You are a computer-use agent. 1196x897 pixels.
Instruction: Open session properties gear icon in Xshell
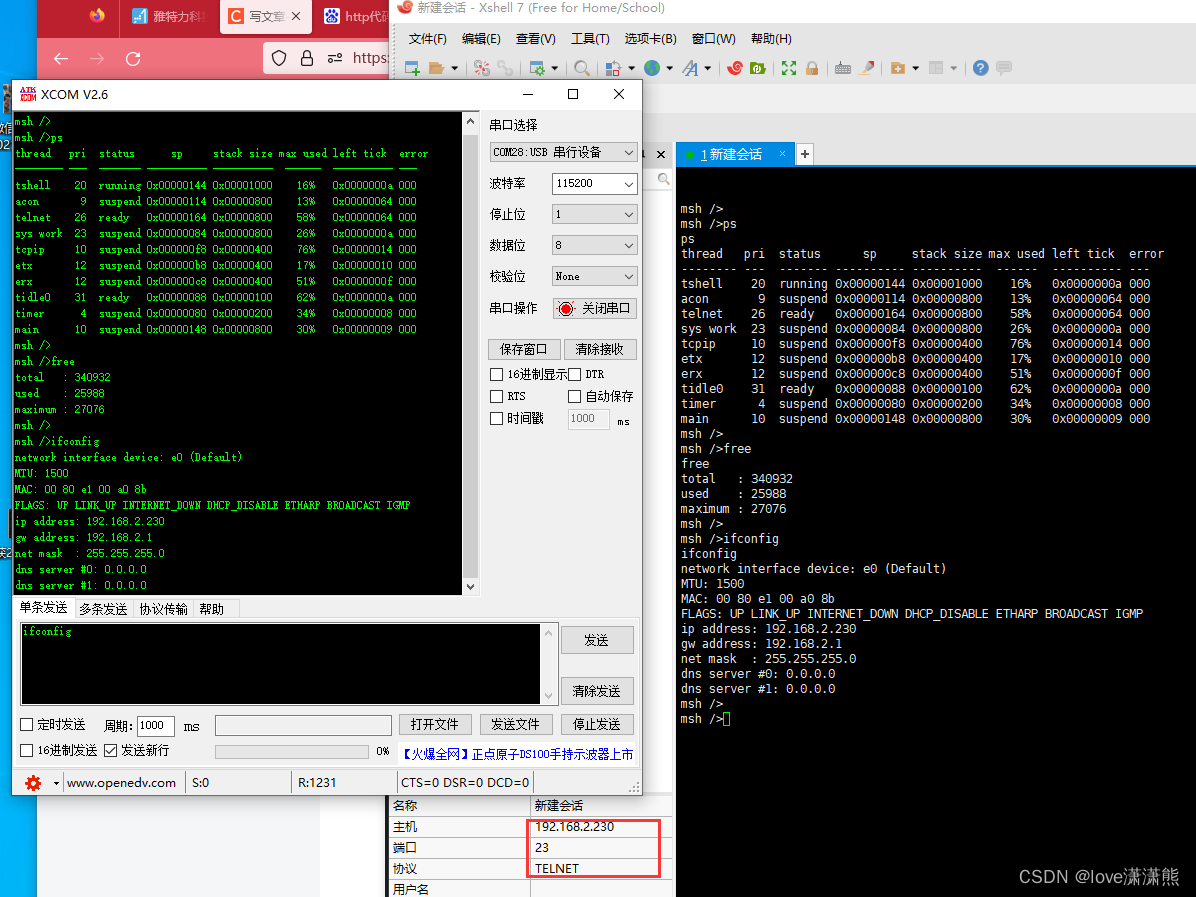pyautogui.click(x=538, y=69)
